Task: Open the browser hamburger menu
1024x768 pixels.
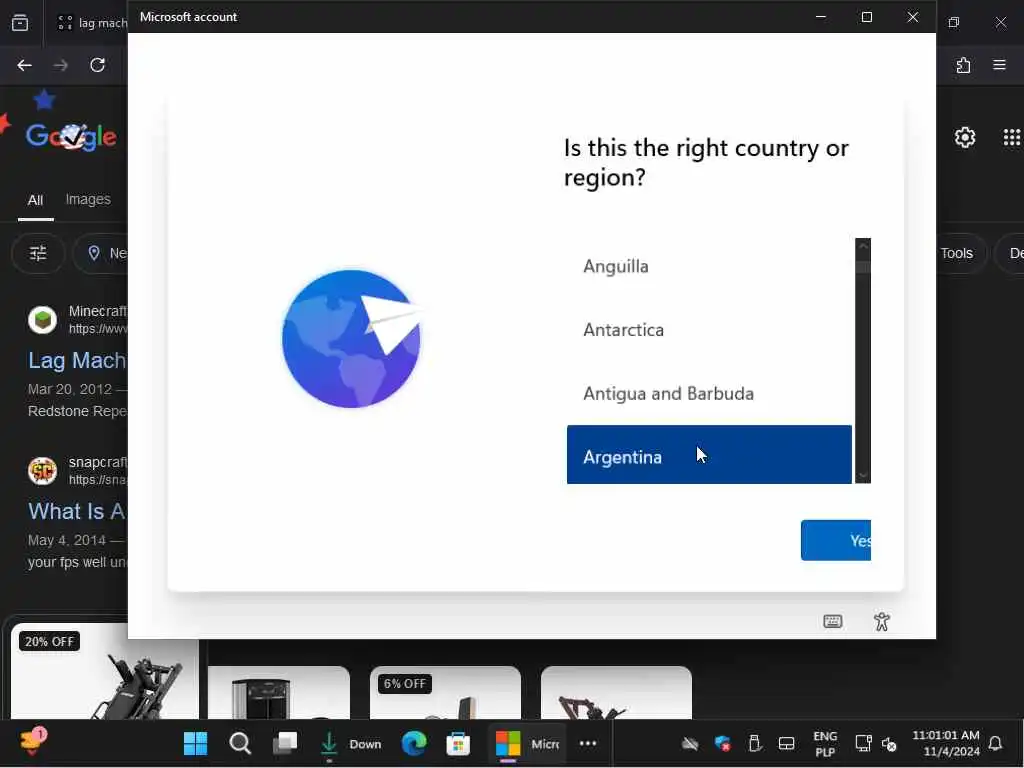Action: tap(999, 65)
